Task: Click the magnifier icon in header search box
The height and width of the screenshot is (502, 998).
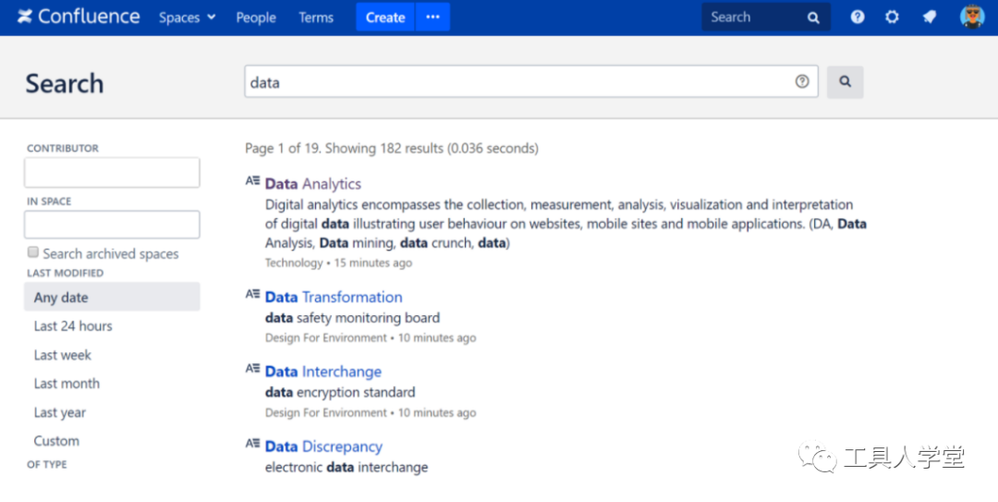Action: click(813, 18)
